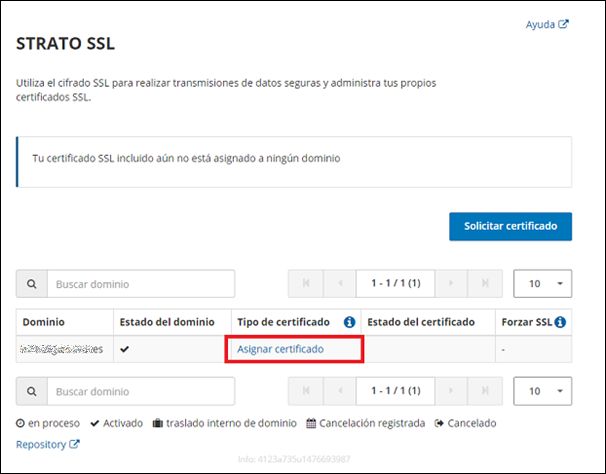This screenshot has width=606, height=474.
Task: Click the external-link icon beside Repository
Action: (x=74, y=444)
